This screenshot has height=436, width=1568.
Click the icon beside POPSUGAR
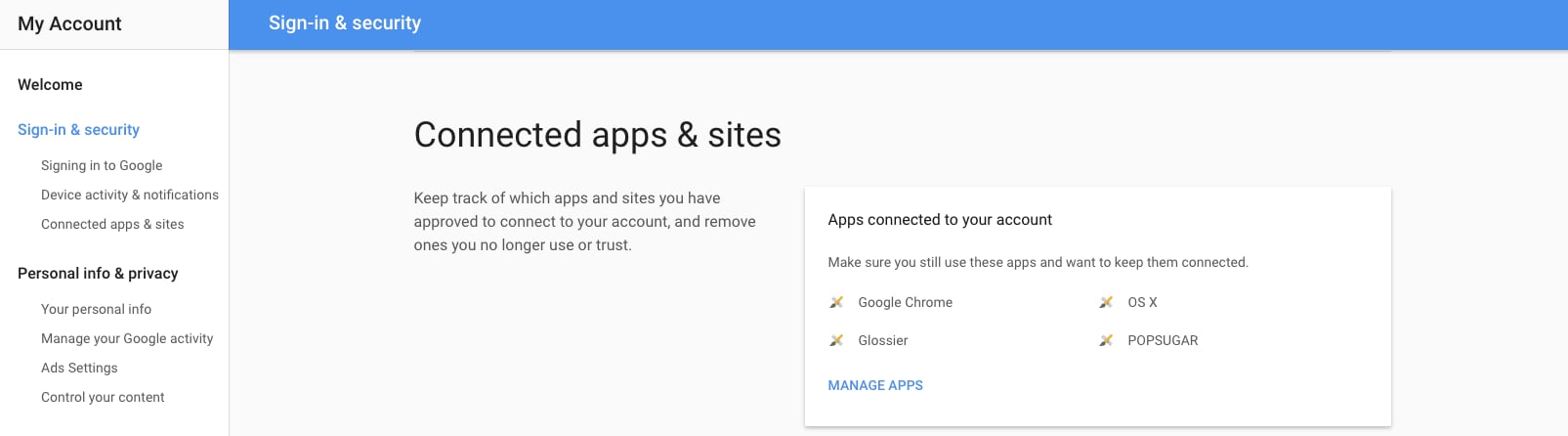click(x=1106, y=340)
